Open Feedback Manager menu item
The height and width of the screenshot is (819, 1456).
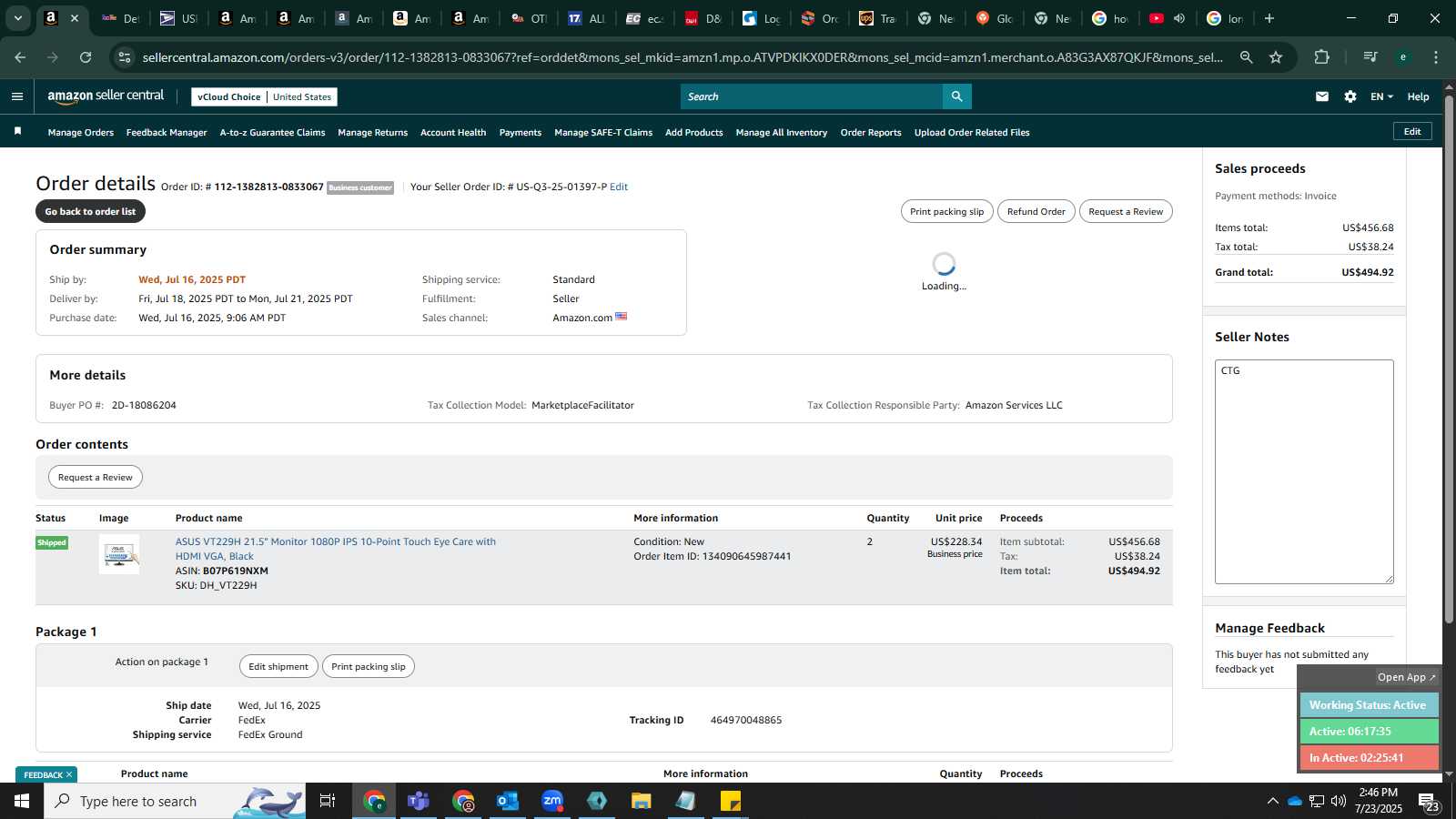[167, 133]
